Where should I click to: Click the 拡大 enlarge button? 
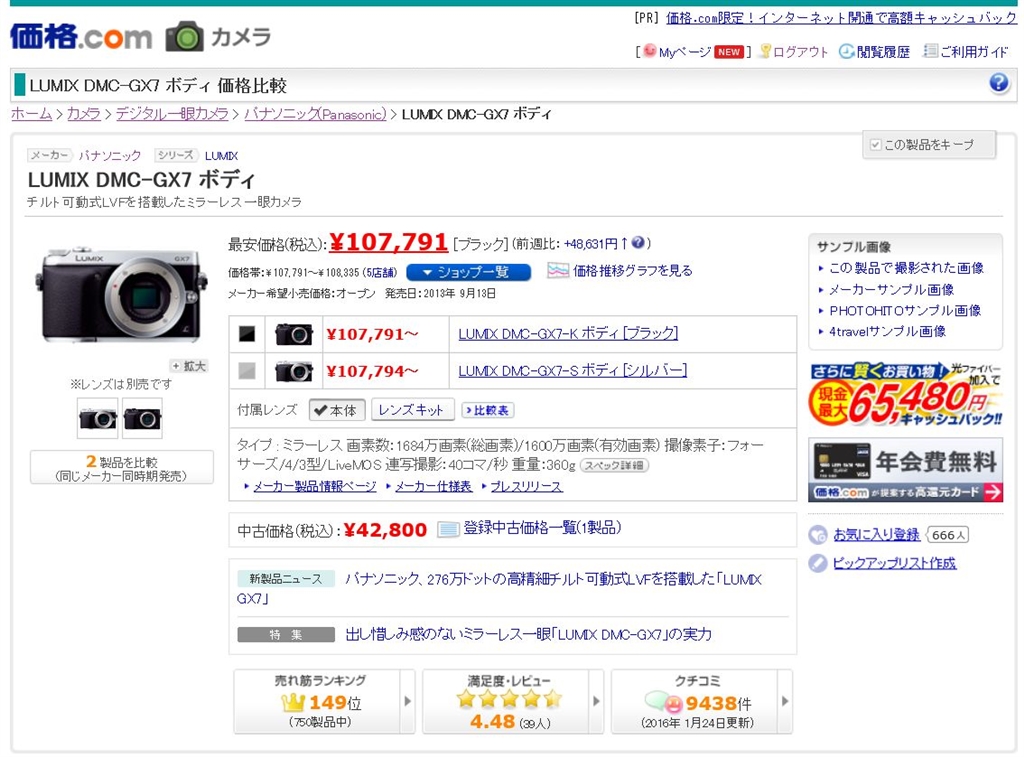pyautogui.click(x=188, y=366)
